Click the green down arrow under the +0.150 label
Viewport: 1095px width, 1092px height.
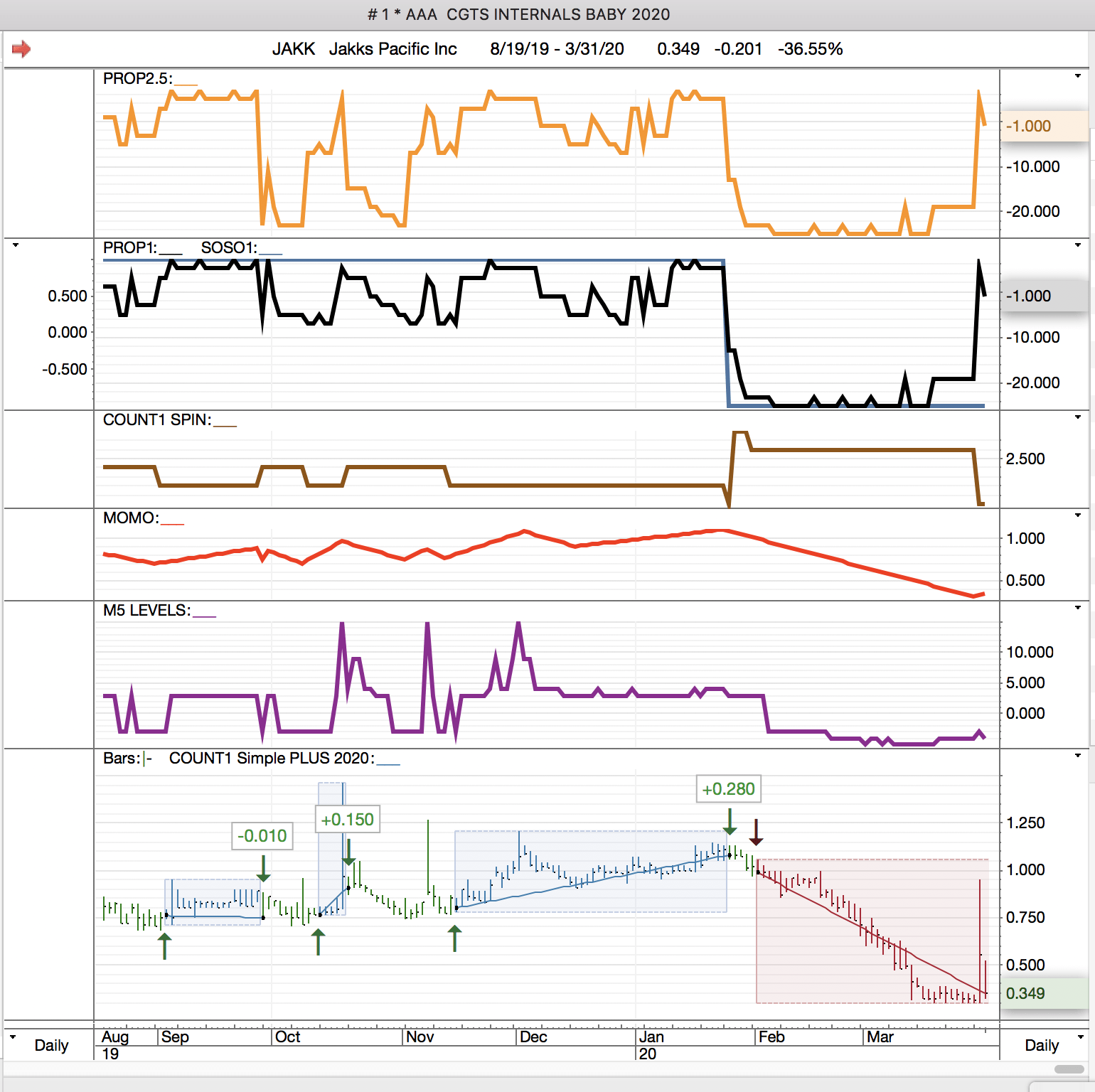[x=348, y=852]
